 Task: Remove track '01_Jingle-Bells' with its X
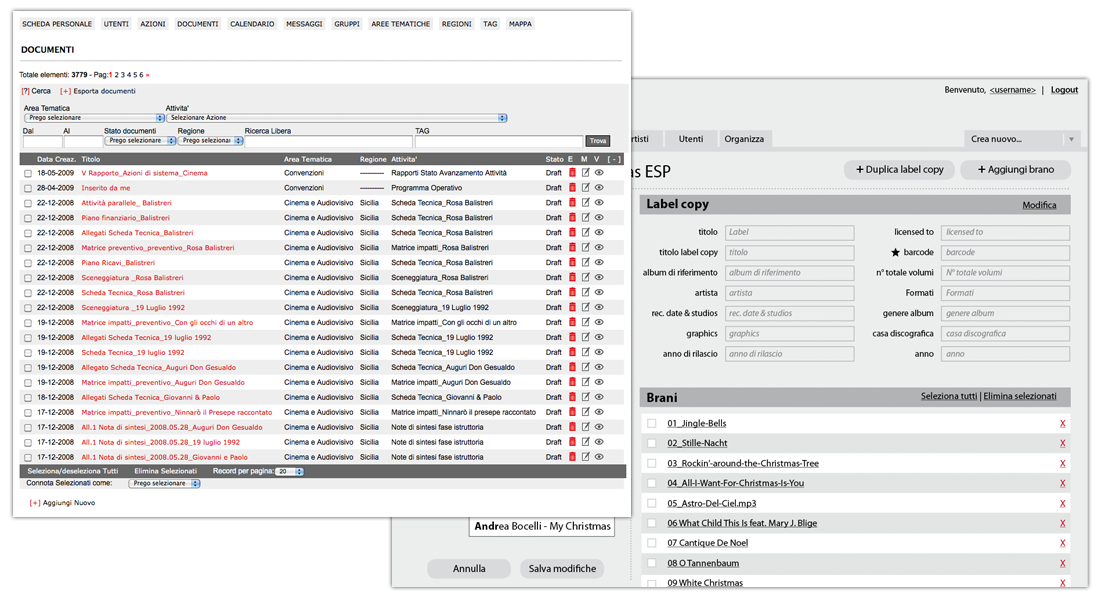[1062, 424]
